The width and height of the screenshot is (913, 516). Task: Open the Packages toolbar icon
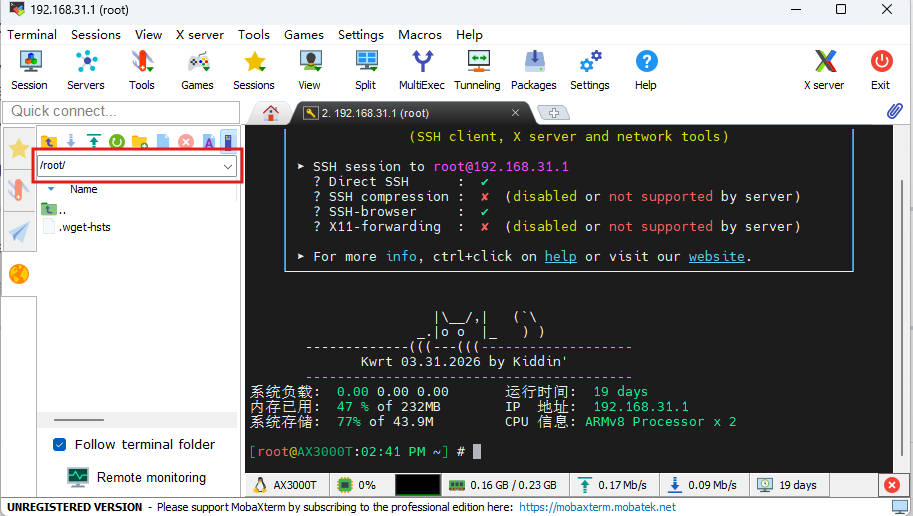[534, 70]
